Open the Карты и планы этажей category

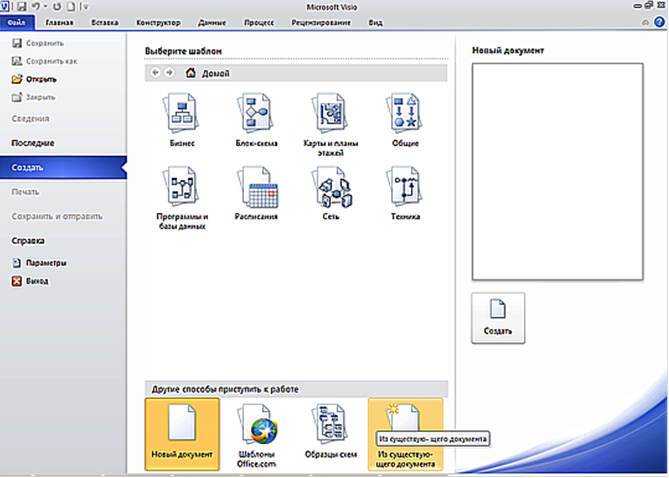click(x=331, y=125)
